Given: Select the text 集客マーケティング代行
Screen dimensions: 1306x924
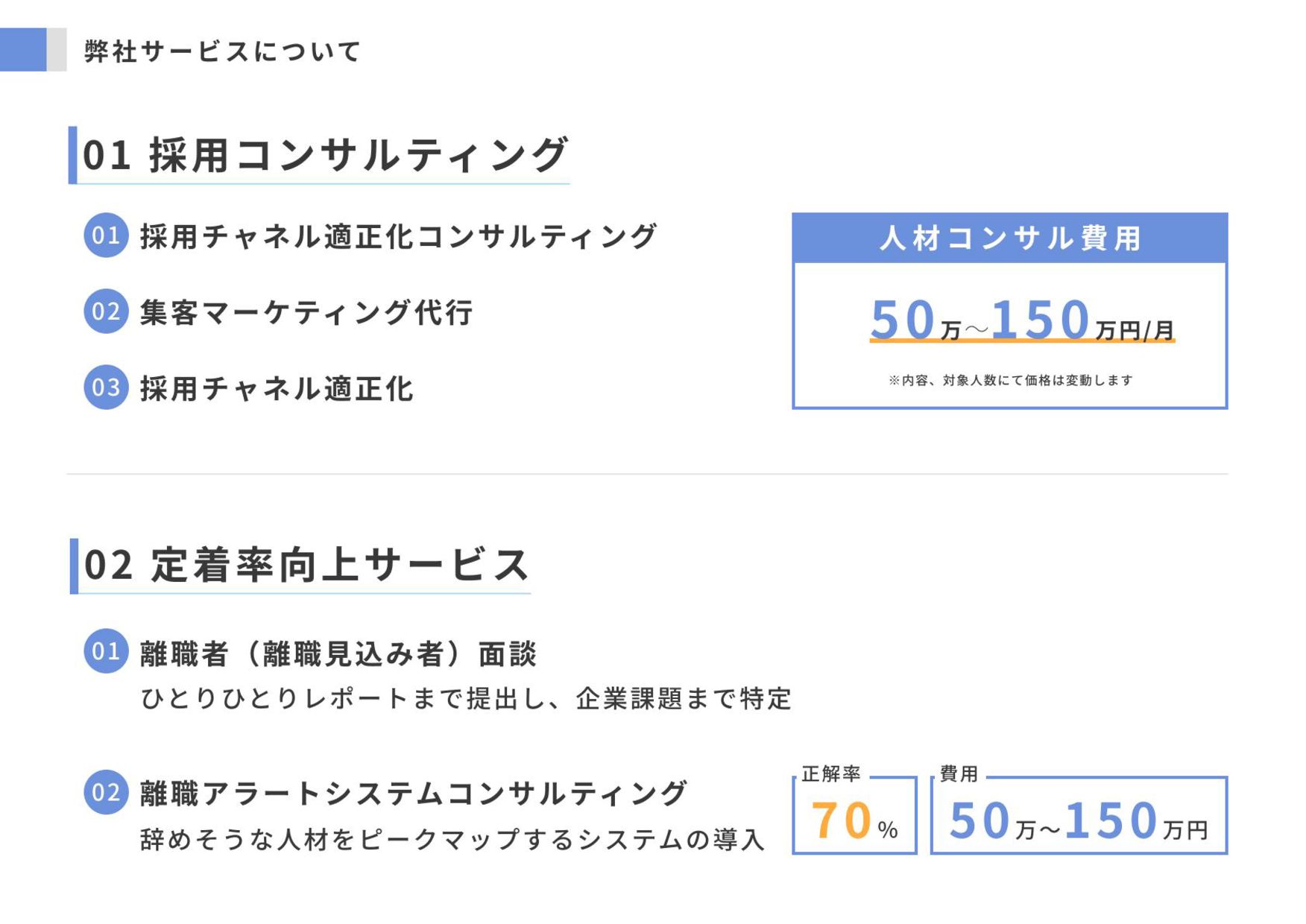Looking at the screenshot, I should tap(306, 312).
